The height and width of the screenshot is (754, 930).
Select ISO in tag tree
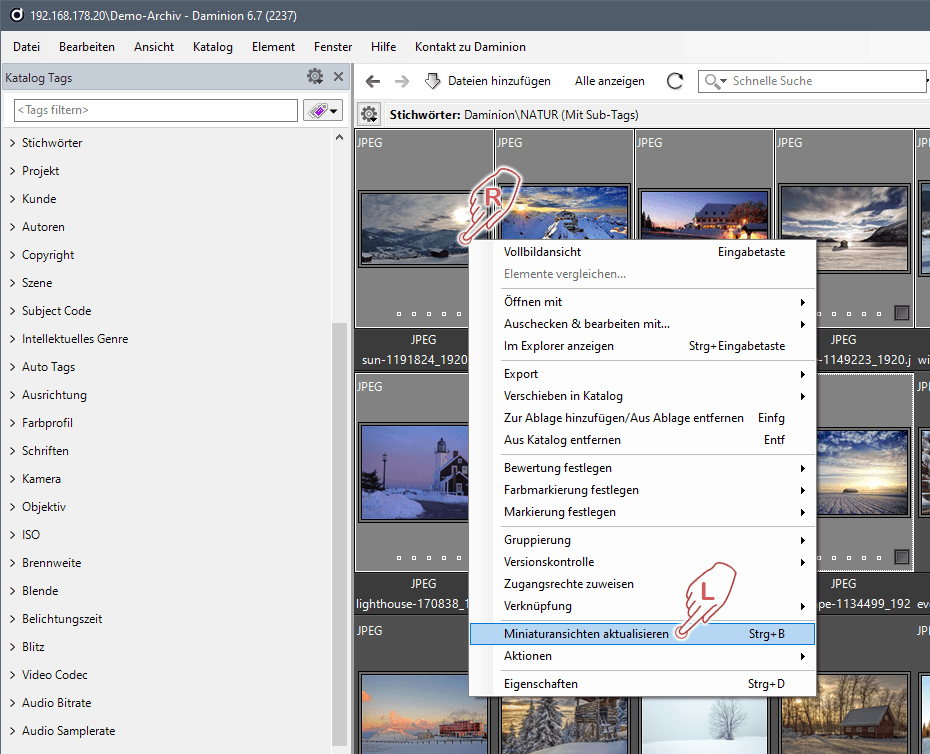coord(31,535)
